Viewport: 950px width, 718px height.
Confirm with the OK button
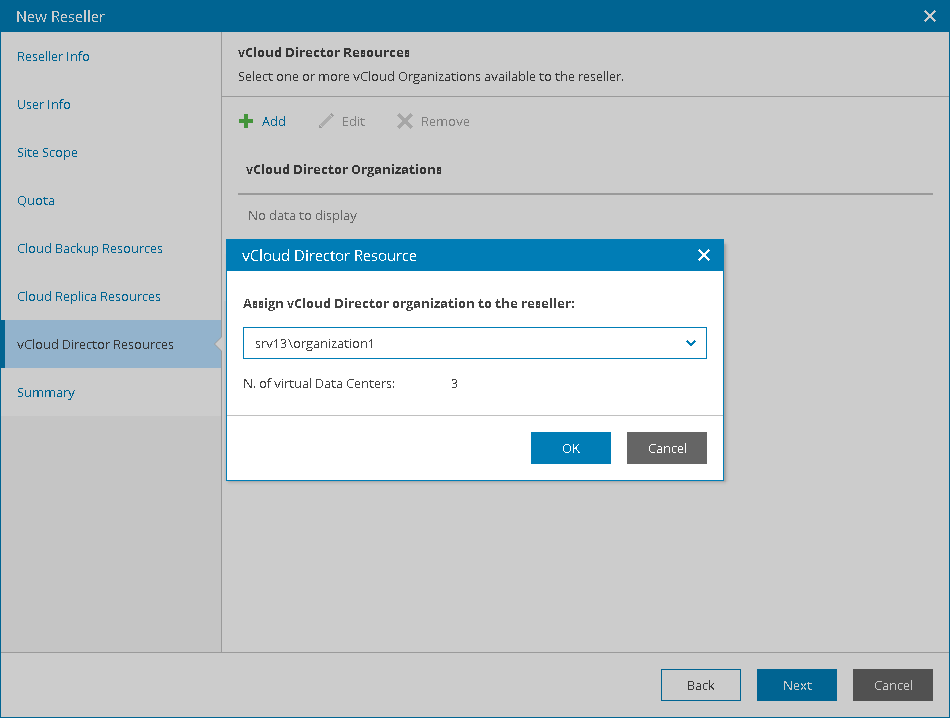[x=571, y=449]
